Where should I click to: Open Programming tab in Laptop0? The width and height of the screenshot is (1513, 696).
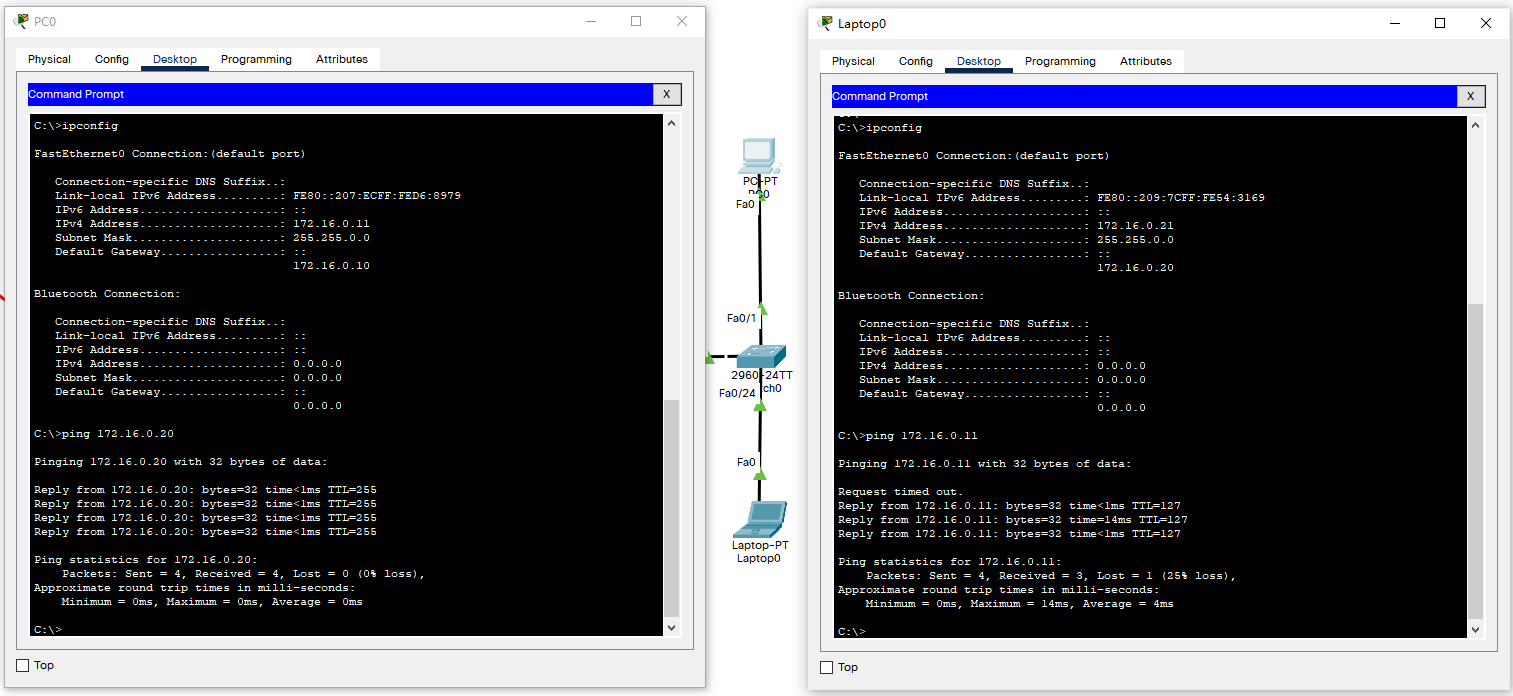[1060, 61]
